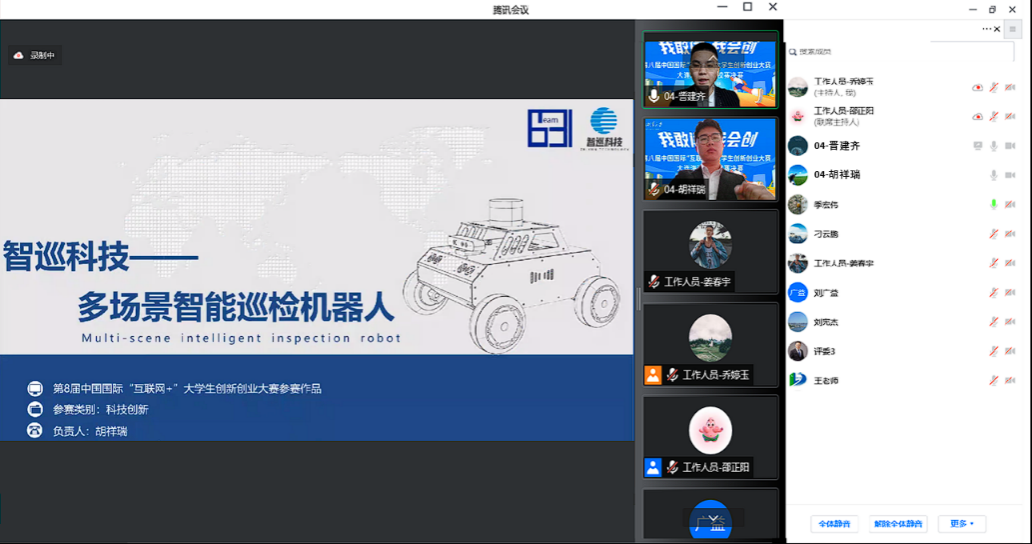Open the hamburger menu at panel top-right
The height and width of the screenshot is (544, 1032).
tap(1011, 30)
